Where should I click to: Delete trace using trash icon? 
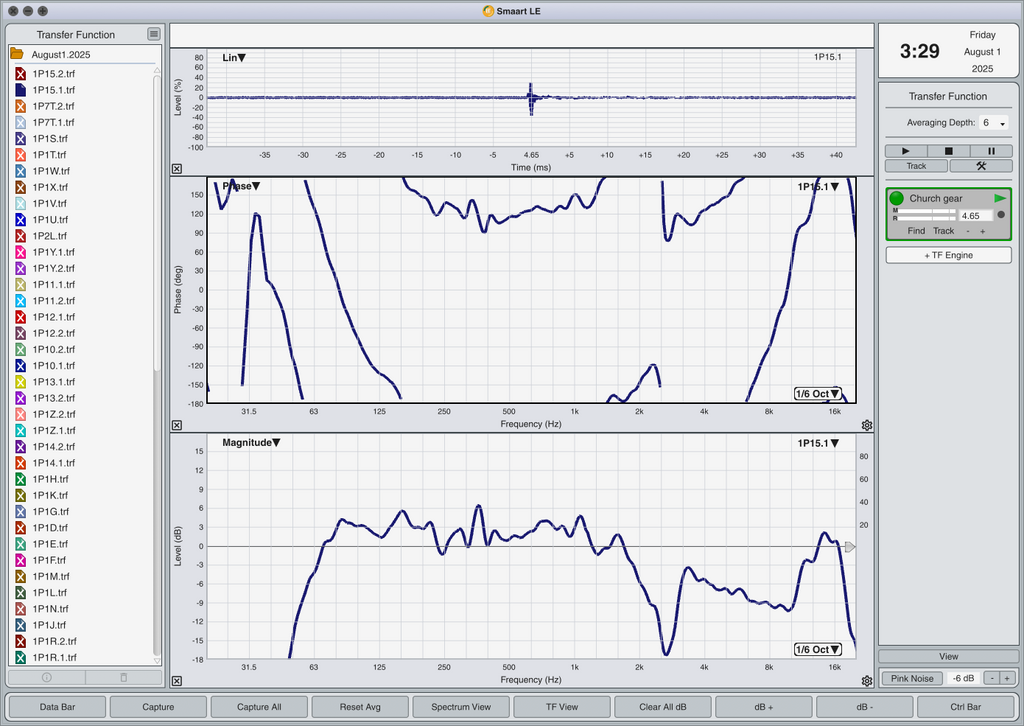(x=123, y=677)
